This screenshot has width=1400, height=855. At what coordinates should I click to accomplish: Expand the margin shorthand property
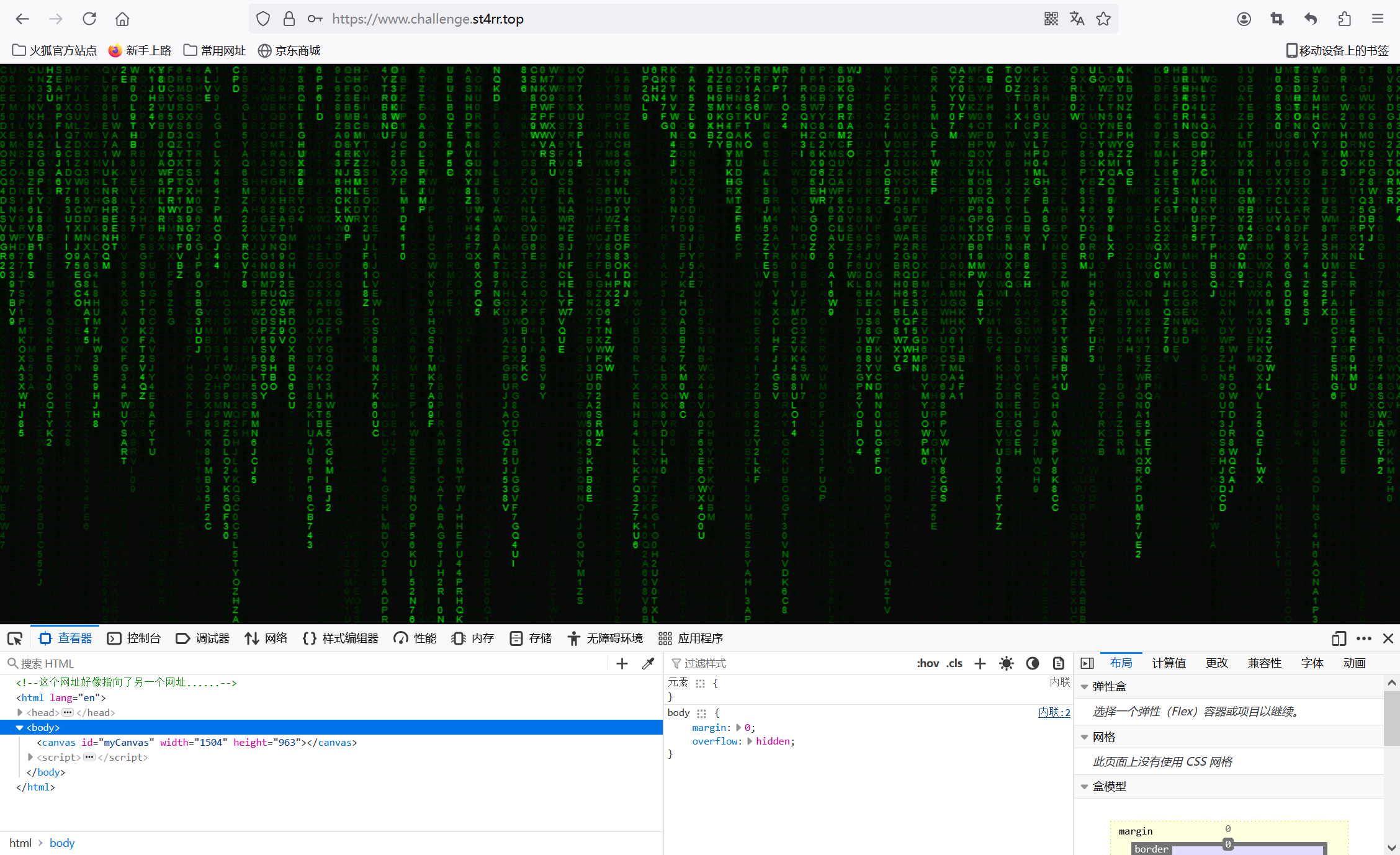click(738, 728)
